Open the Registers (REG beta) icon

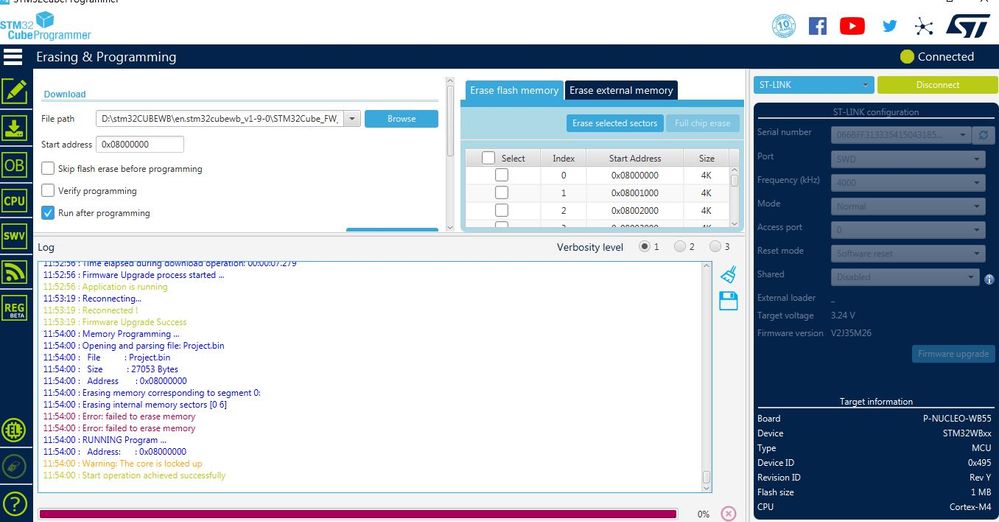point(14,308)
